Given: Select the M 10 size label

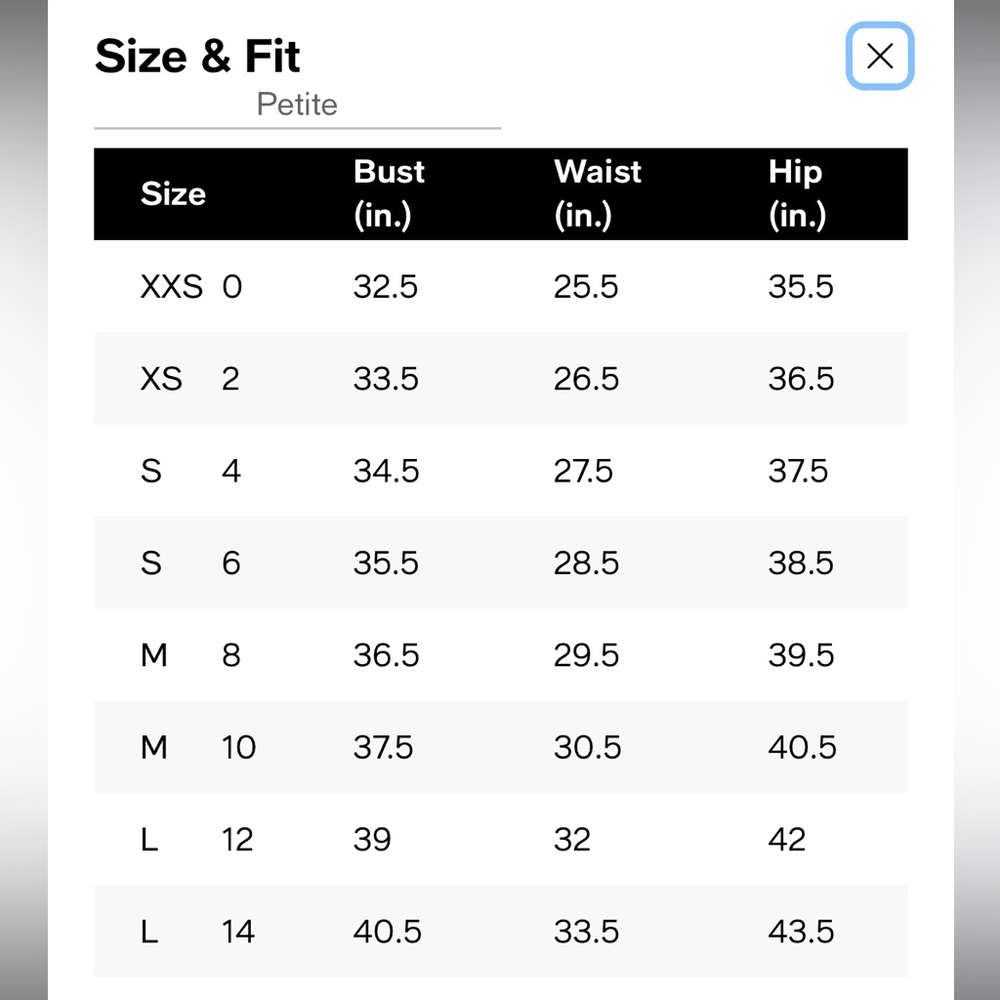Looking at the screenshot, I should click(197, 747).
